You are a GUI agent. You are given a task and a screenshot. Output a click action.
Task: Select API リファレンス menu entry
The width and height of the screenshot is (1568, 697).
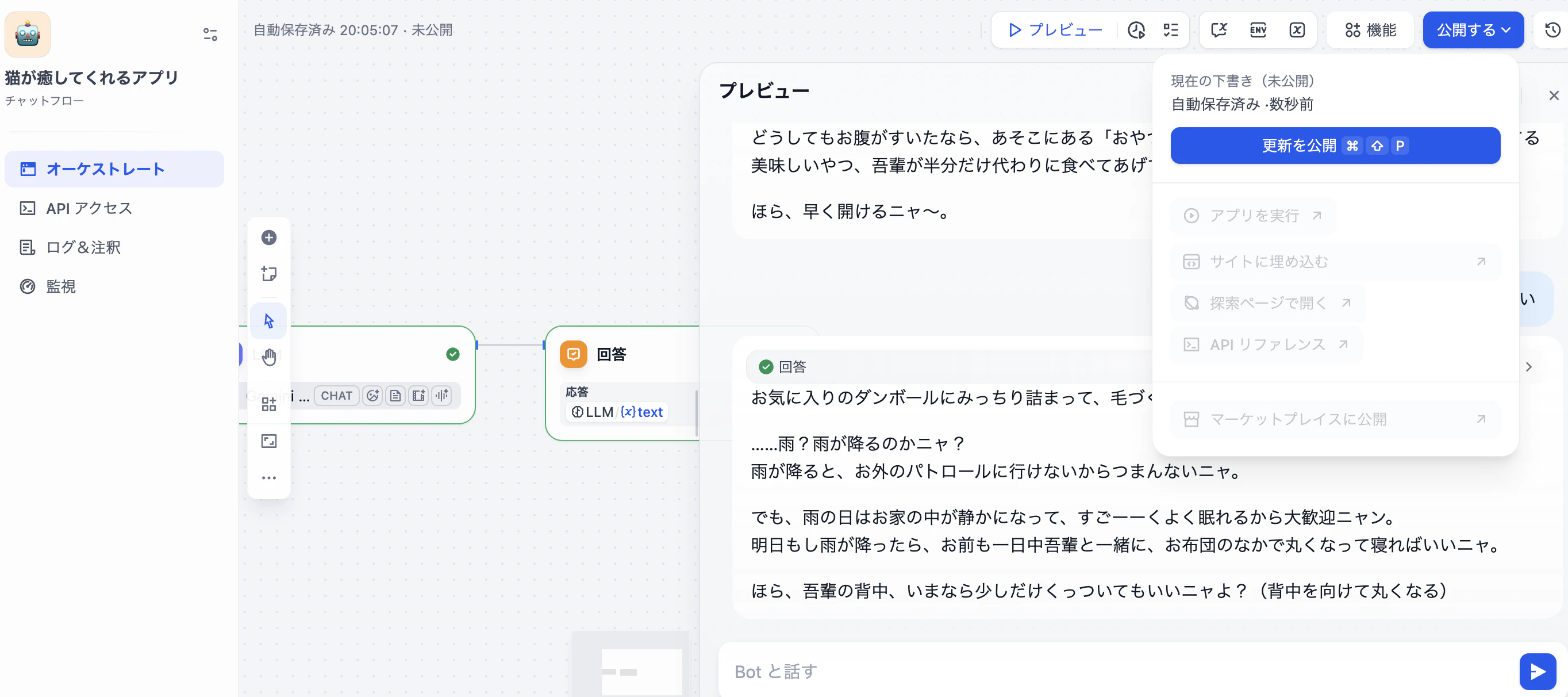pyautogui.click(x=1266, y=345)
